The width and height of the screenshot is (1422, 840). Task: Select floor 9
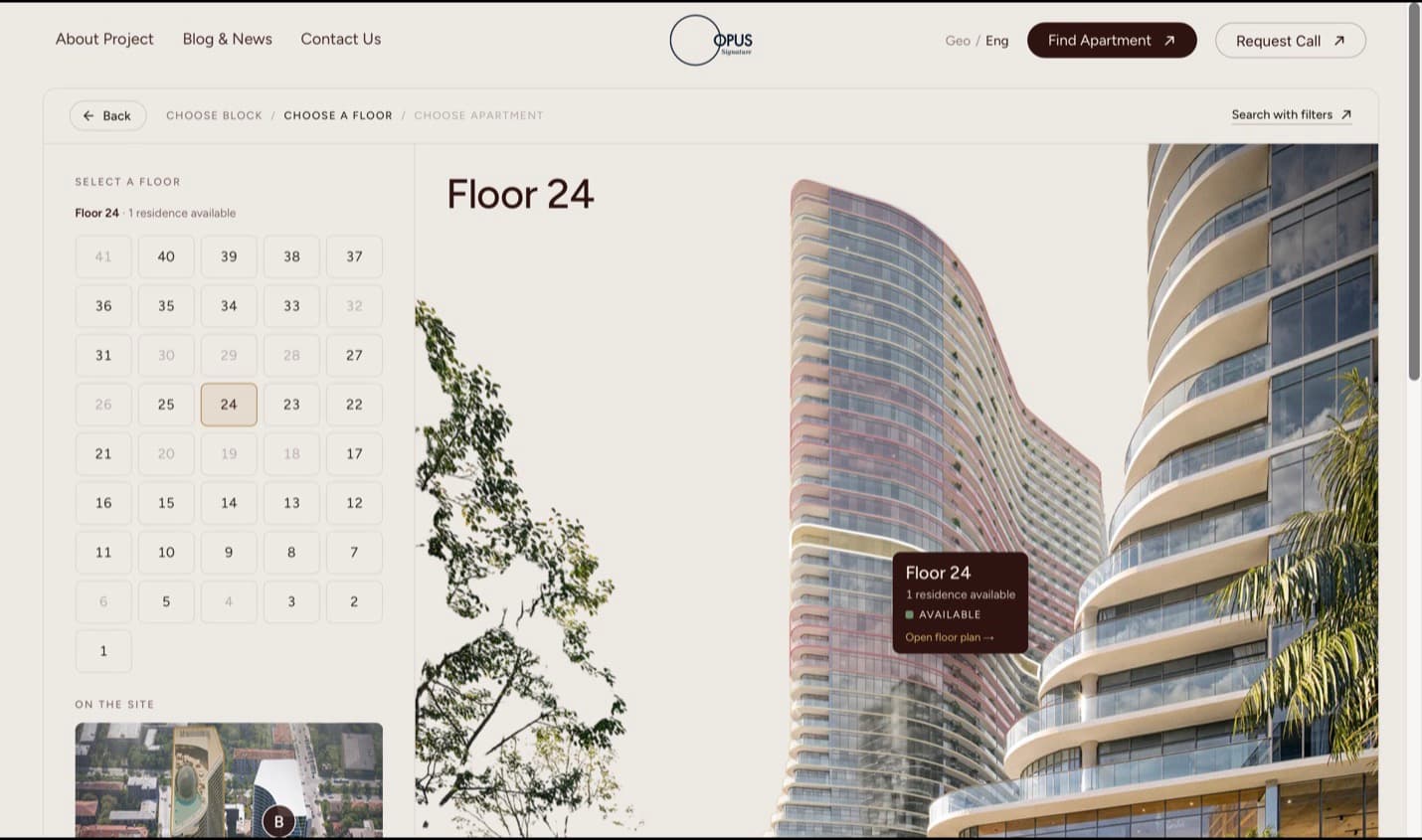pos(229,553)
